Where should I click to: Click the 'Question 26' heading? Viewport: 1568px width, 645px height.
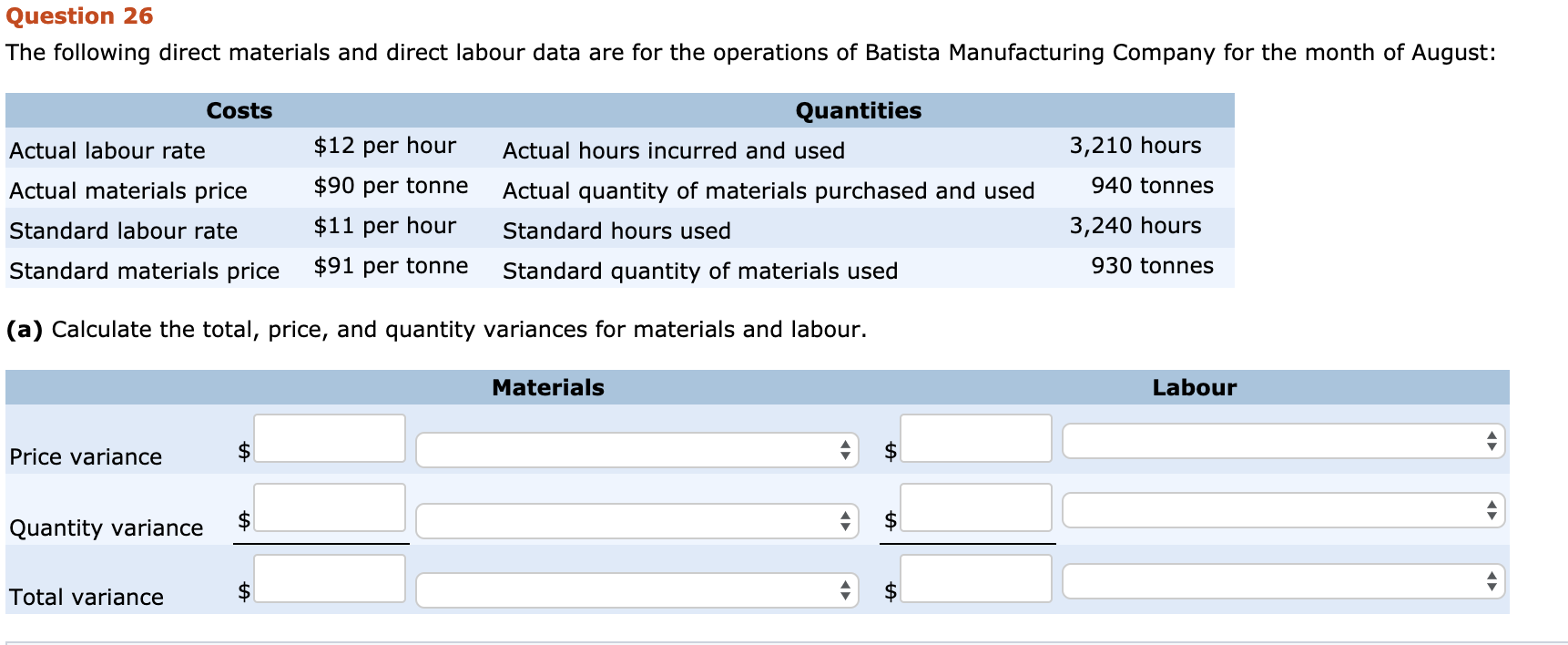[80, 16]
